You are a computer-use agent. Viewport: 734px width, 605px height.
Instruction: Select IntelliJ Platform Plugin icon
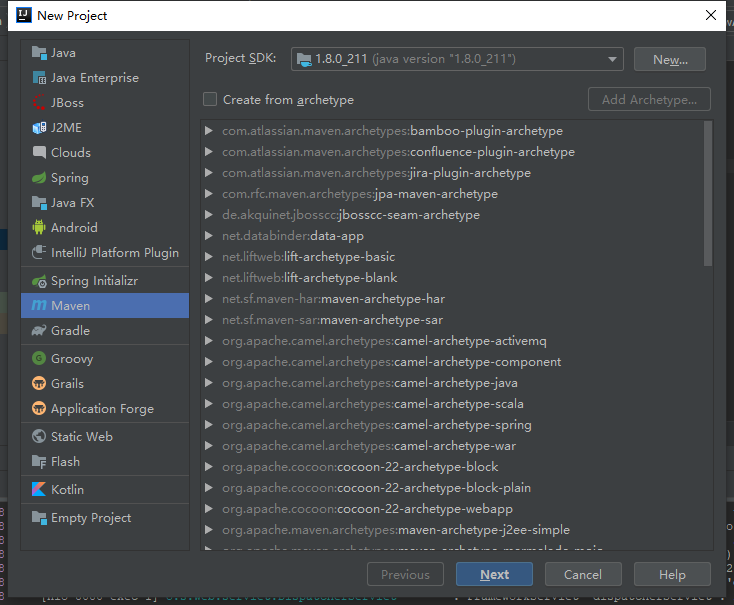[x=39, y=252]
